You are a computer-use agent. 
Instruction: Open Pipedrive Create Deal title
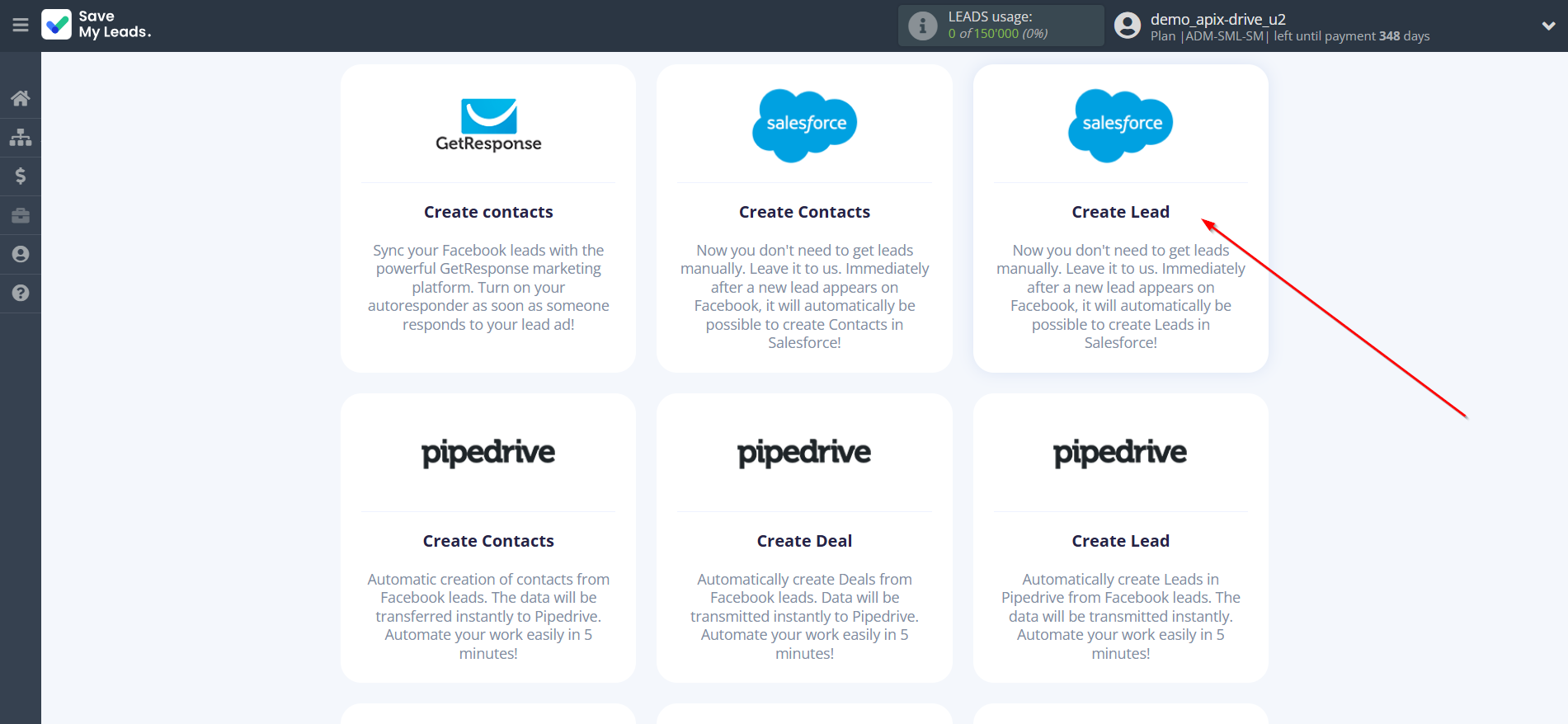point(804,541)
